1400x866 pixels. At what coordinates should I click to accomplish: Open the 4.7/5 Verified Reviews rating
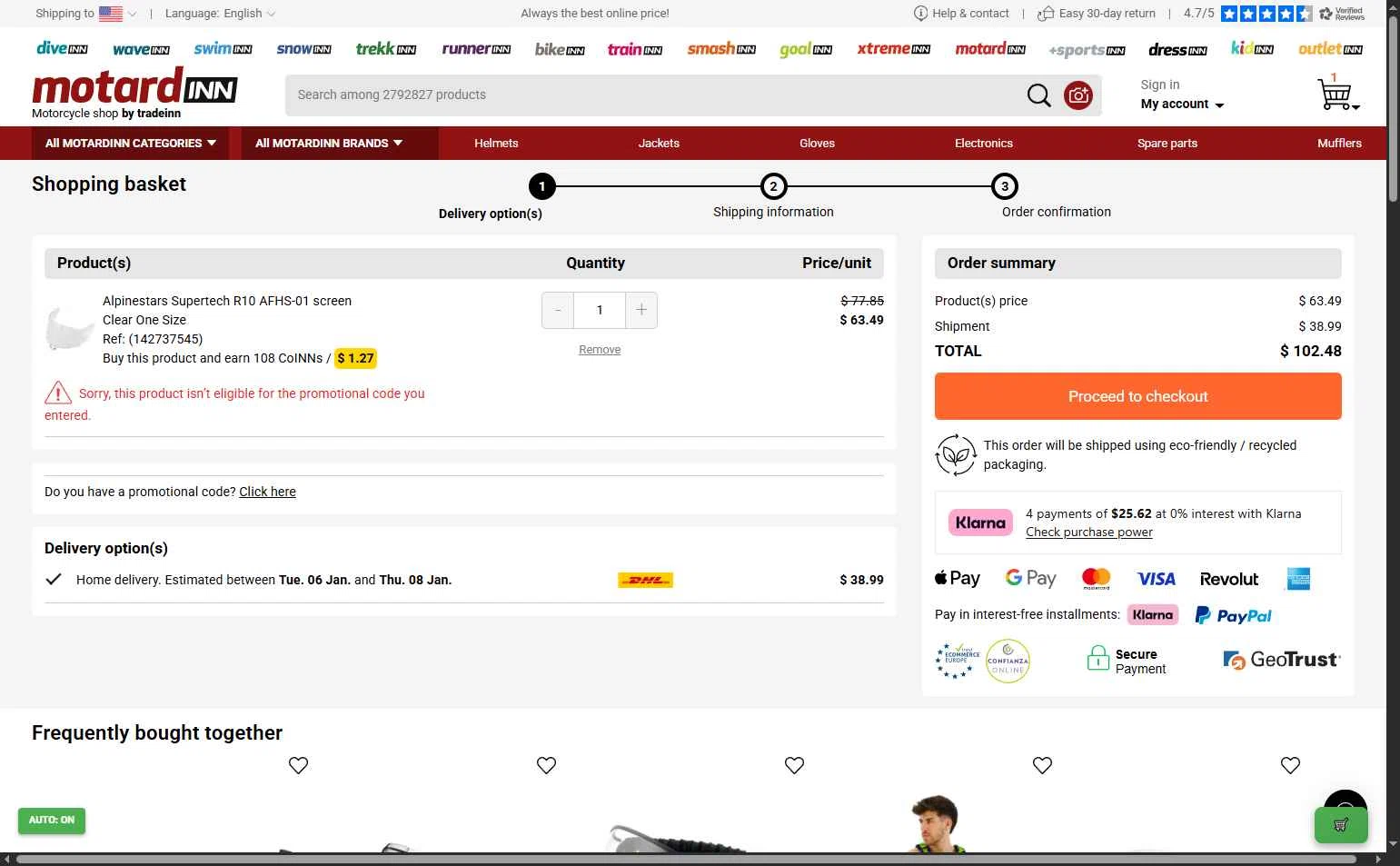(x=1274, y=14)
